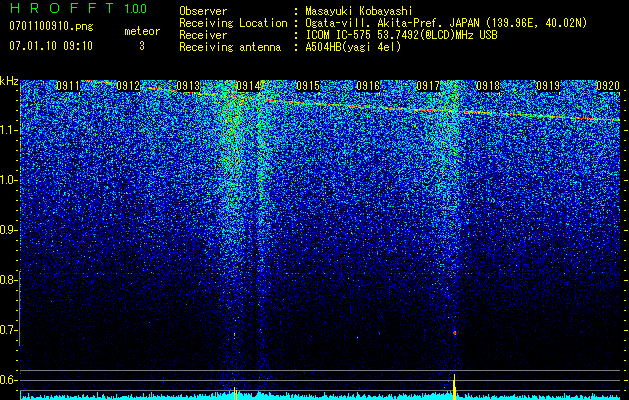Click the 0915 time marker

(x=308, y=86)
